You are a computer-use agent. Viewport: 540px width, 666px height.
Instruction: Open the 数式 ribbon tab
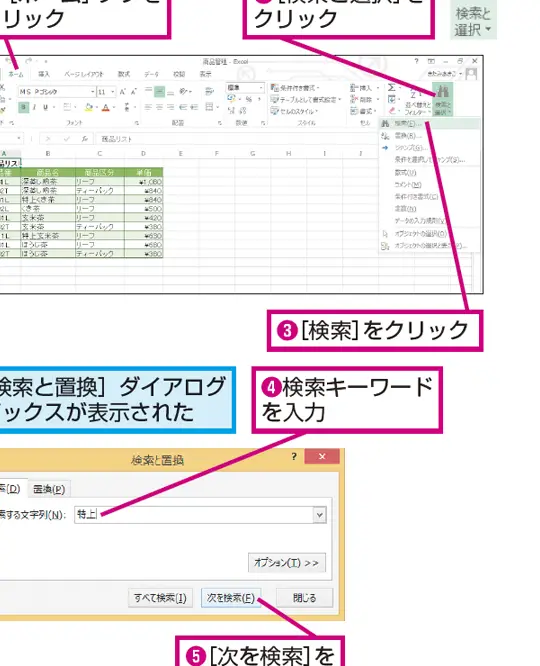124,74
